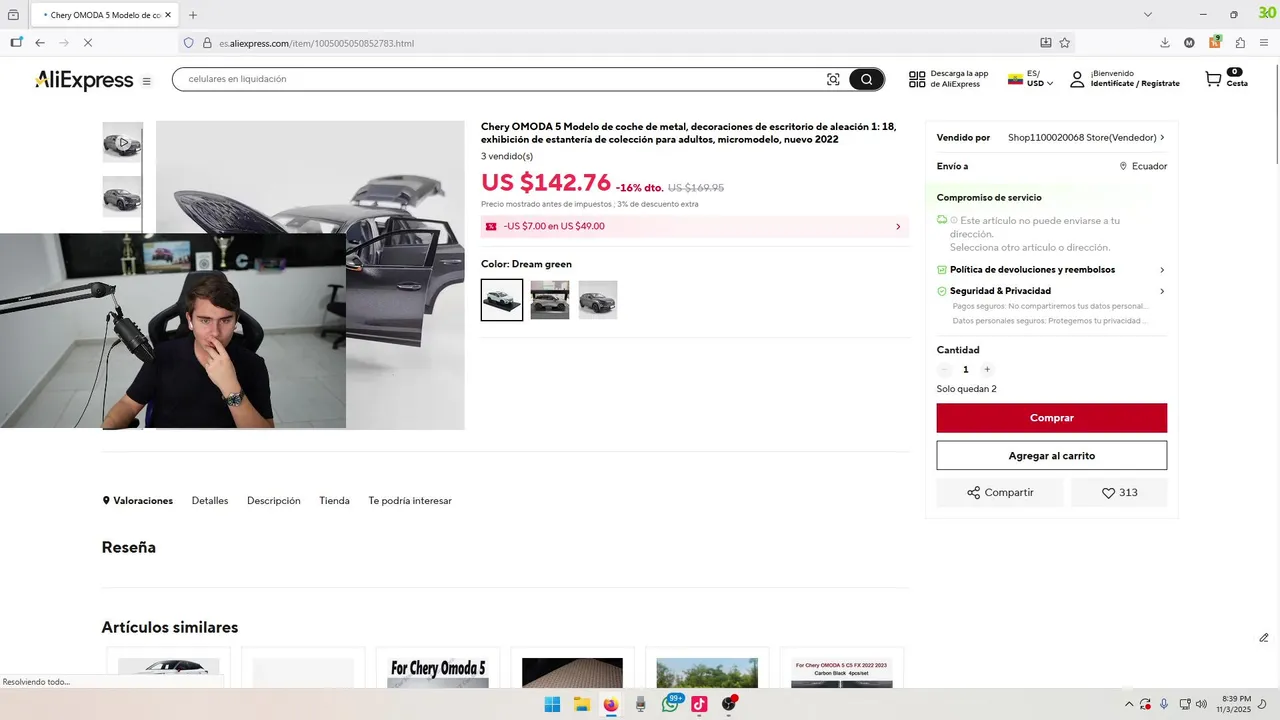Show hidden system tray icons
This screenshot has height=720, width=1280.
pos(1129,704)
